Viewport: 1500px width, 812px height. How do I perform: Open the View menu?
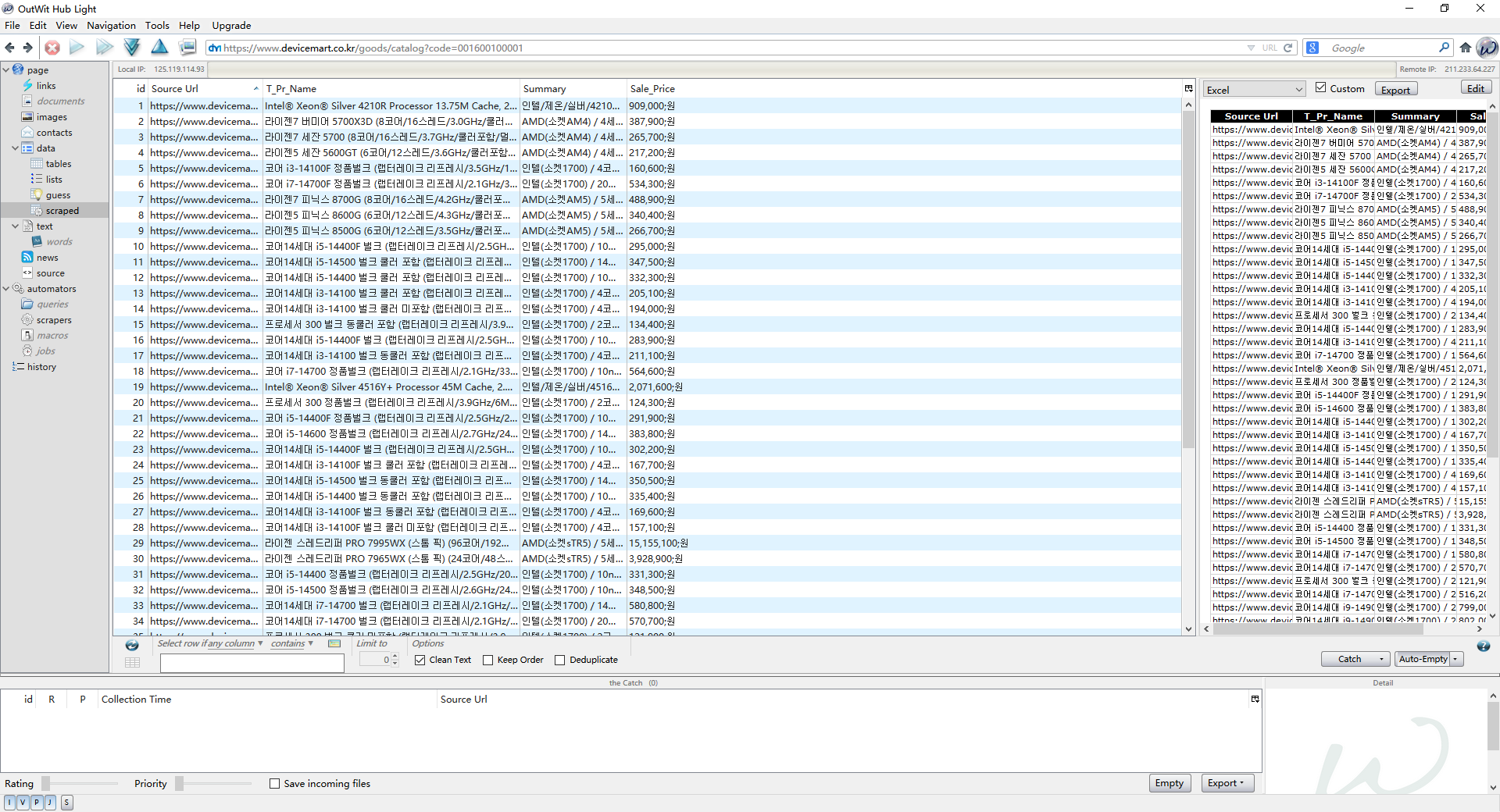point(66,25)
